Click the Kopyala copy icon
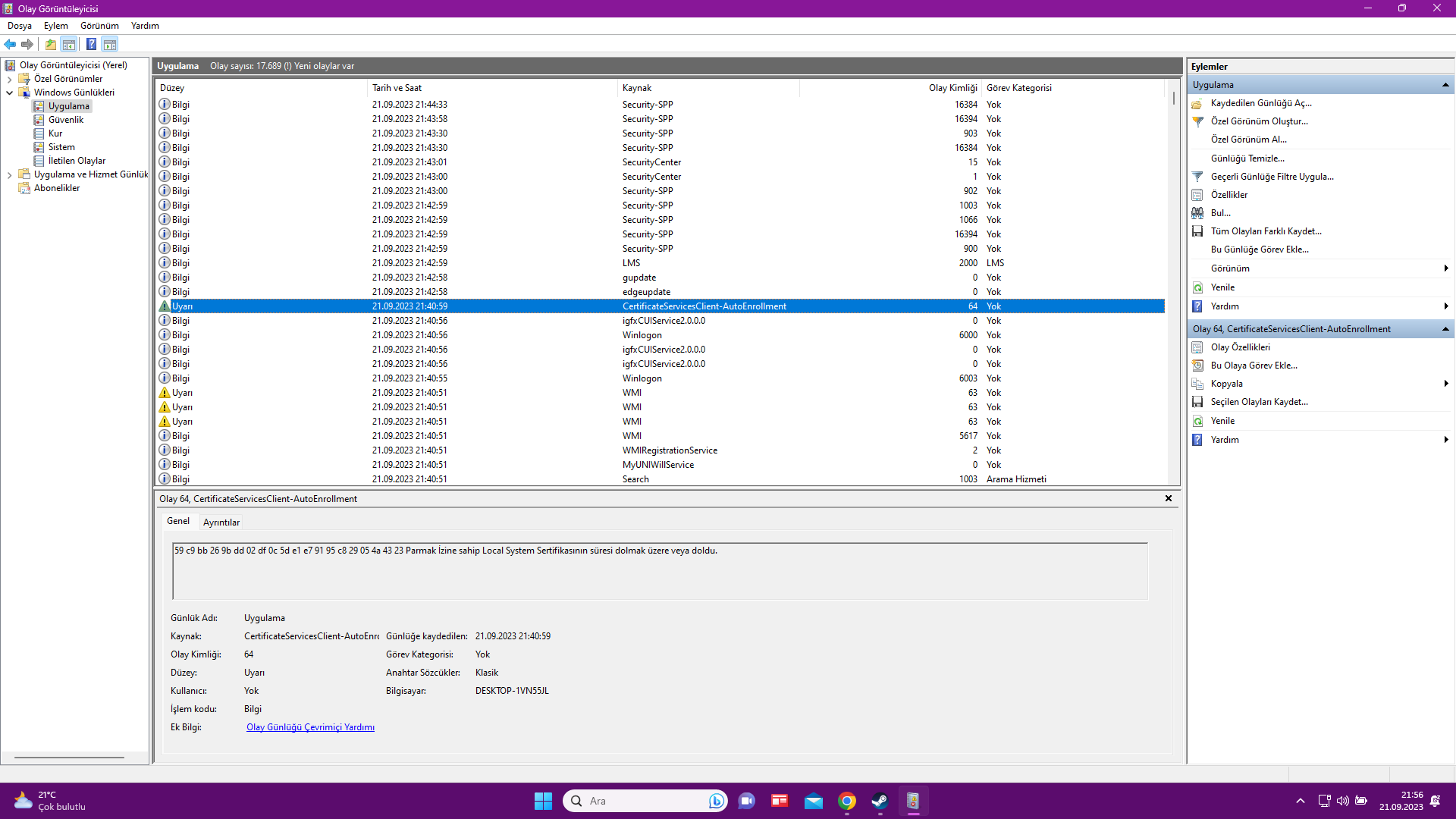This screenshot has height=819, width=1456. coord(1197,384)
